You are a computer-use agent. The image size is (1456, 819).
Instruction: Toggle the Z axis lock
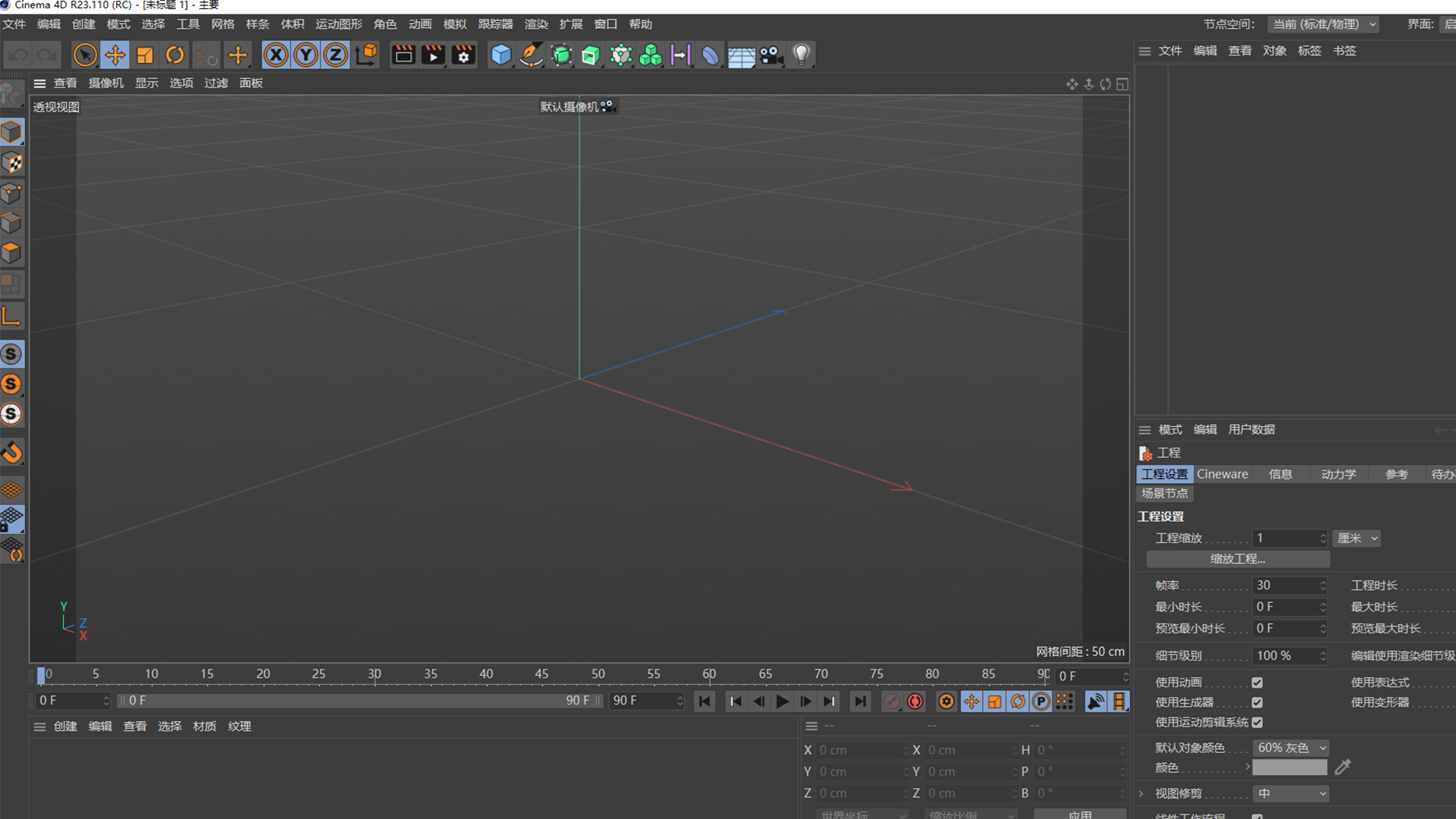pos(335,55)
